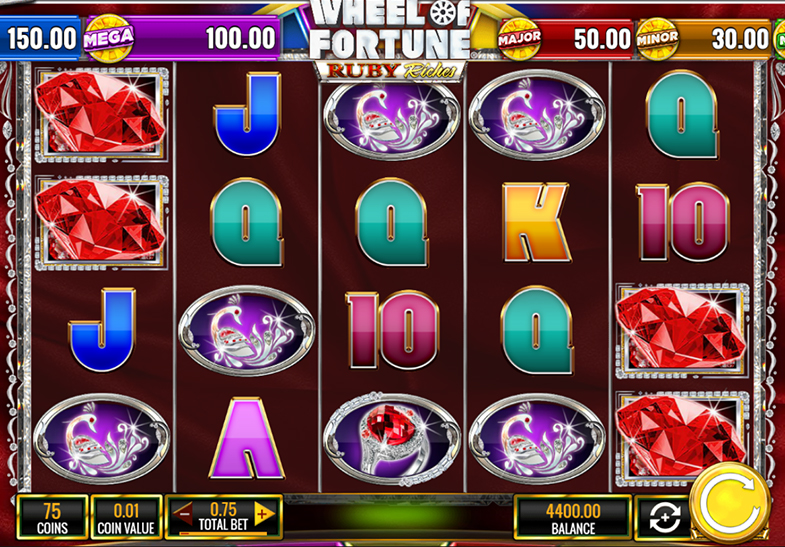Click the Major jackpot badge
The image size is (785, 547).
520,38
